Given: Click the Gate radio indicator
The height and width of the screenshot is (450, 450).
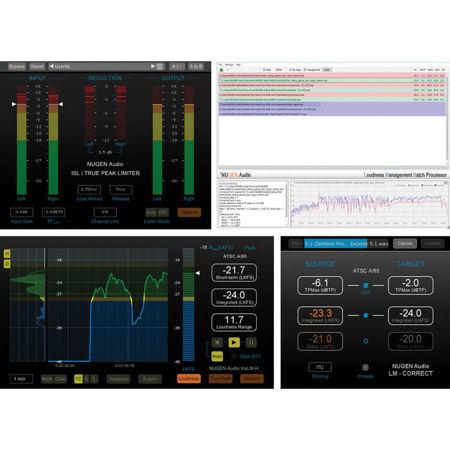Looking at the screenshot, I should click(x=234, y=356).
